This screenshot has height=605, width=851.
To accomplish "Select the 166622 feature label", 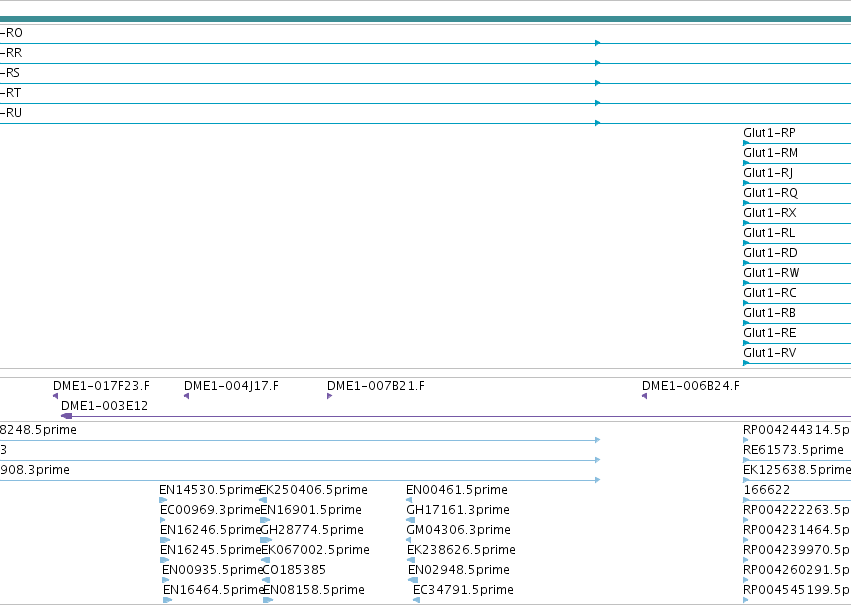I will (x=766, y=490).
